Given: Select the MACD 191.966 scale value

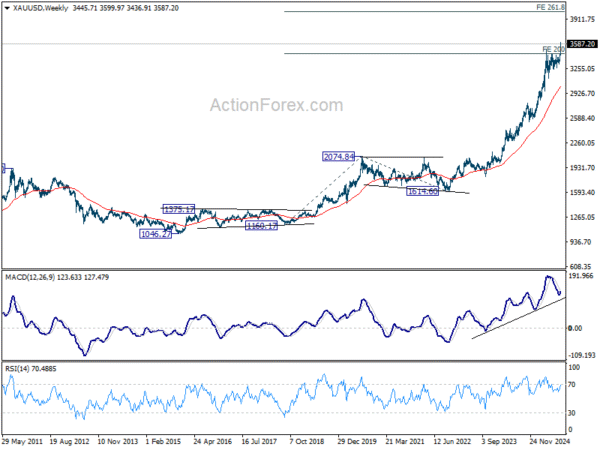Looking at the screenshot, I should 581,276.
